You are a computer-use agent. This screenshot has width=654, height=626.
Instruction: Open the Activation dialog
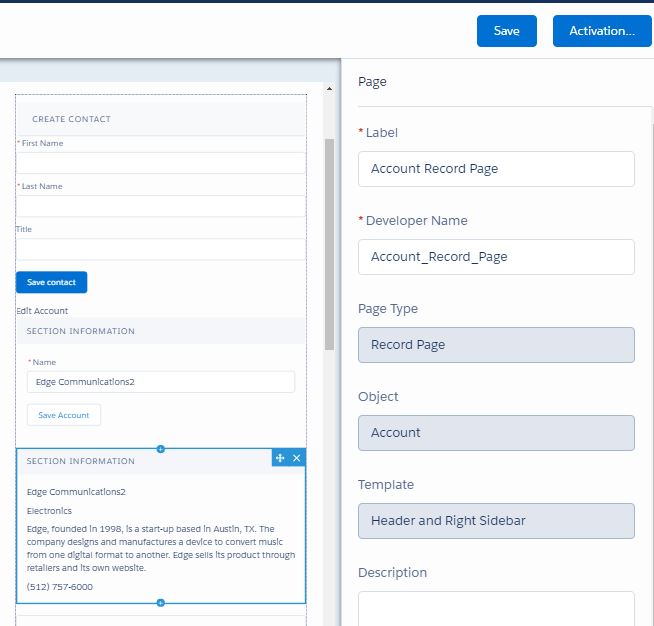pos(602,31)
